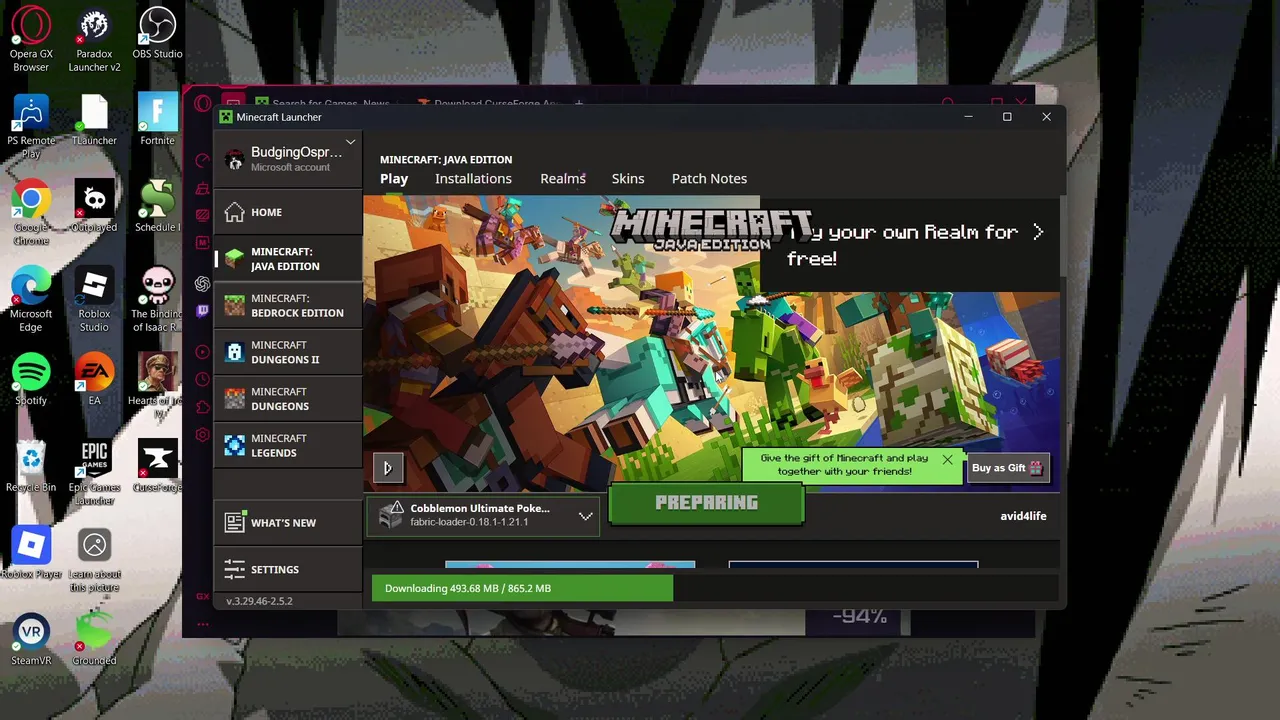Click the download progress bar

[715, 588]
